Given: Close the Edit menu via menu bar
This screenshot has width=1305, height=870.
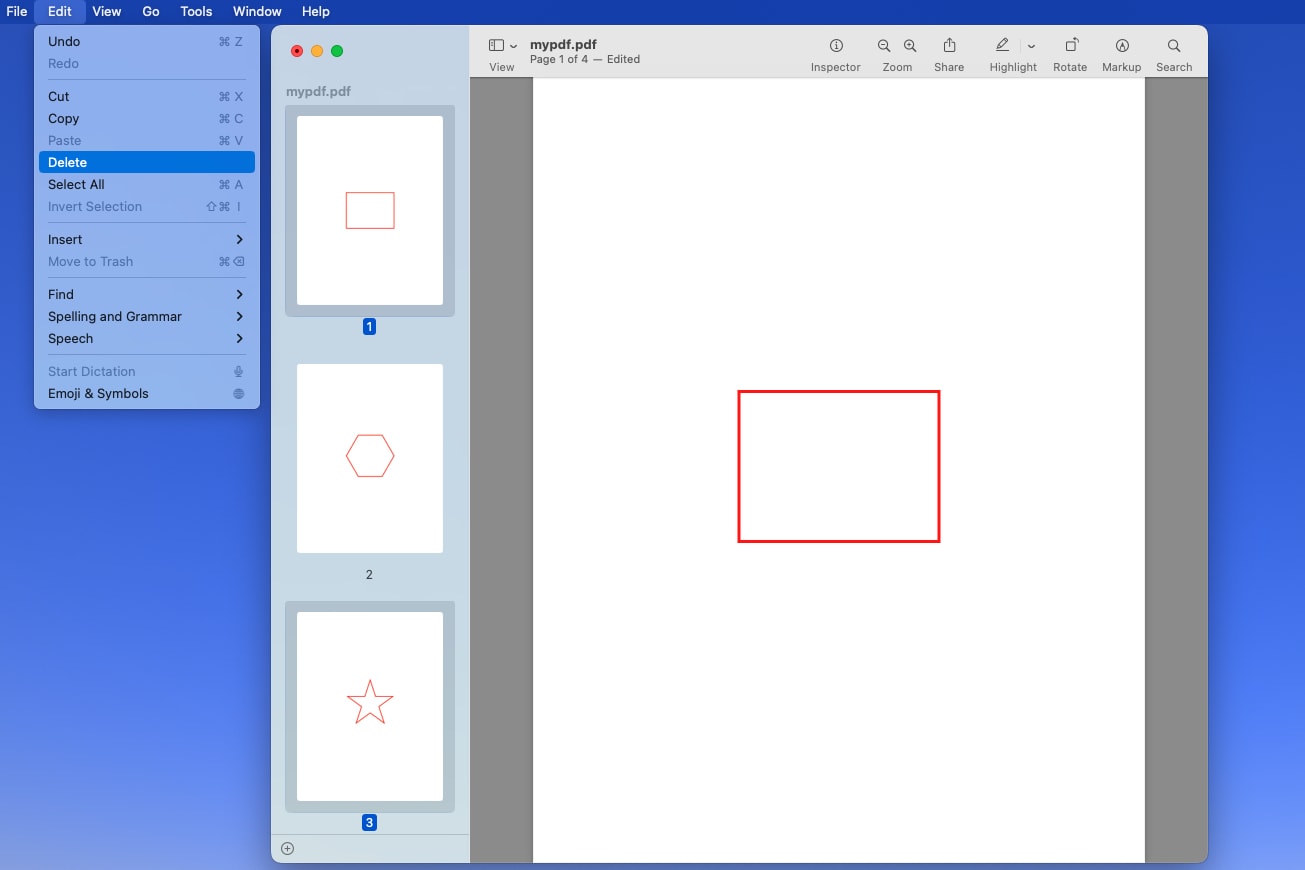Looking at the screenshot, I should pyautogui.click(x=60, y=11).
